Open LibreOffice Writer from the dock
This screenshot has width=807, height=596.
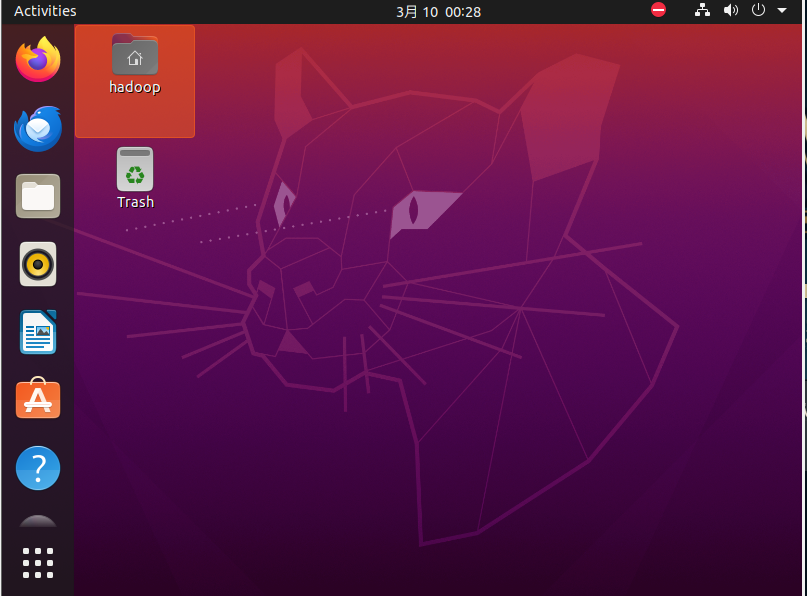coord(38,332)
